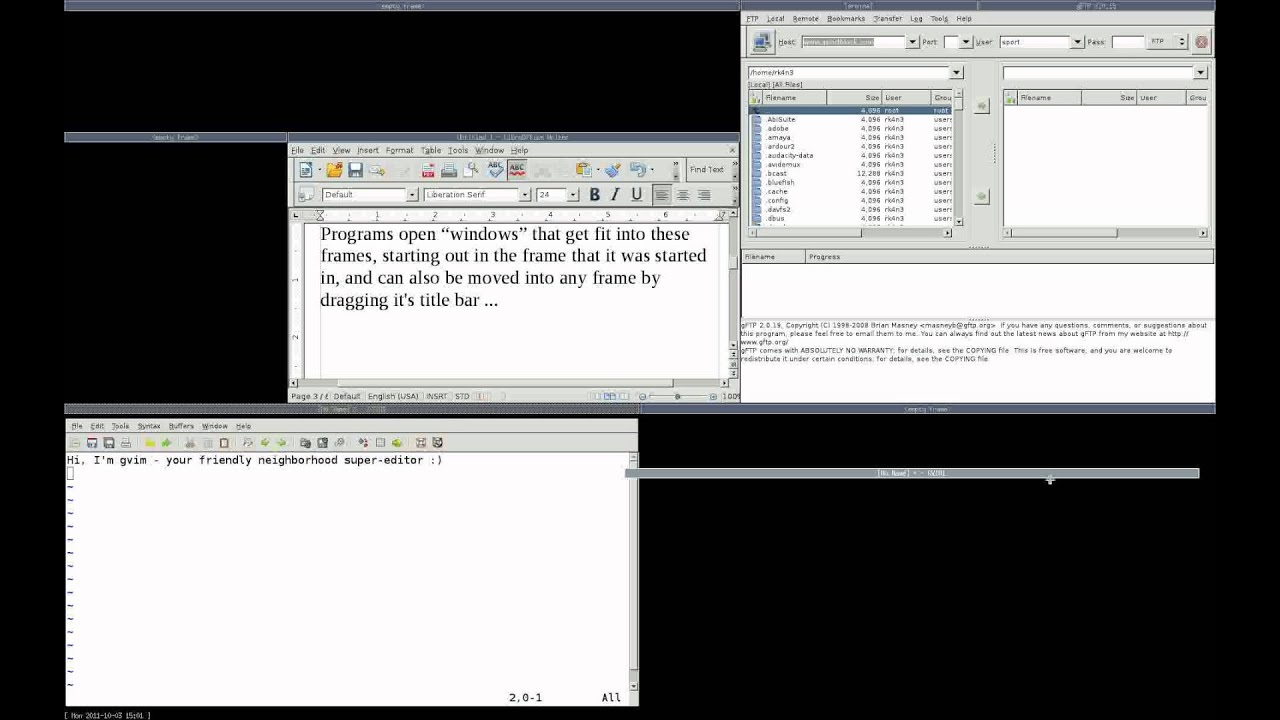Export directly as PDF in Writer
Screen dimensions: 1280x720
pos(428,170)
